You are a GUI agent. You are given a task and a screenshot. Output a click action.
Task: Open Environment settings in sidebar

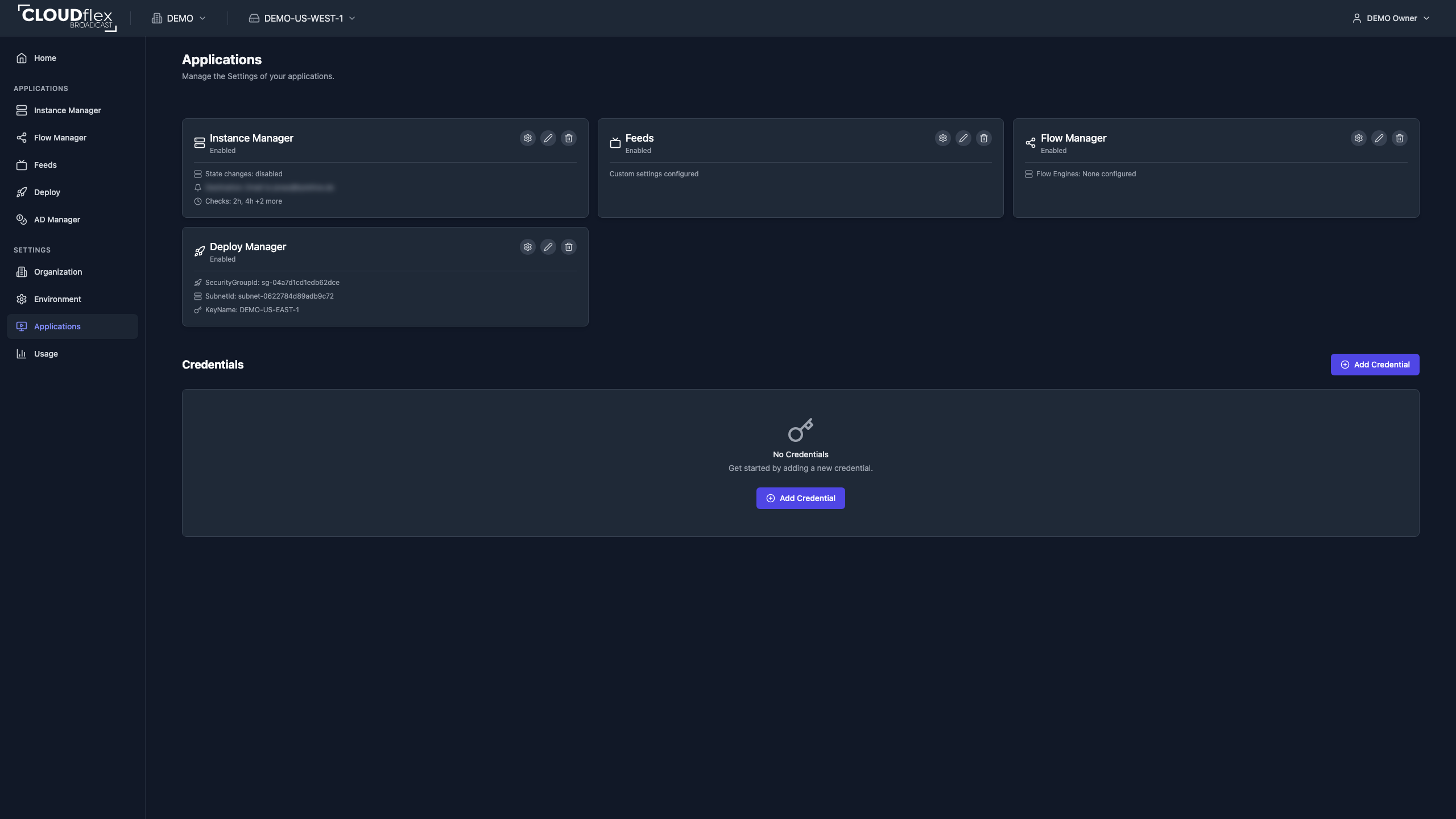(x=72, y=299)
